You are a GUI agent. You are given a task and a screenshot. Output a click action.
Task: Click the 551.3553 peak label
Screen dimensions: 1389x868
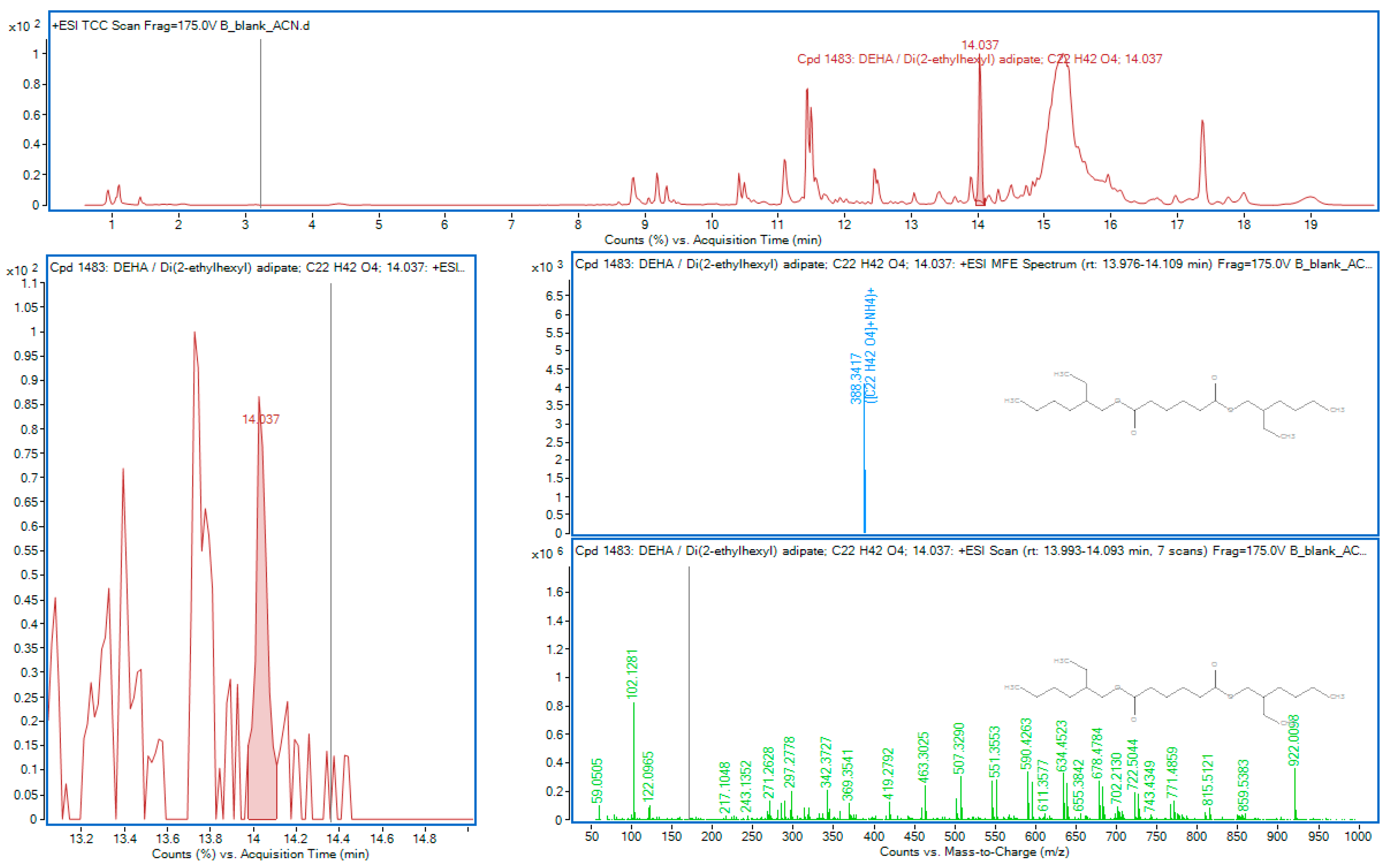point(994,752)
